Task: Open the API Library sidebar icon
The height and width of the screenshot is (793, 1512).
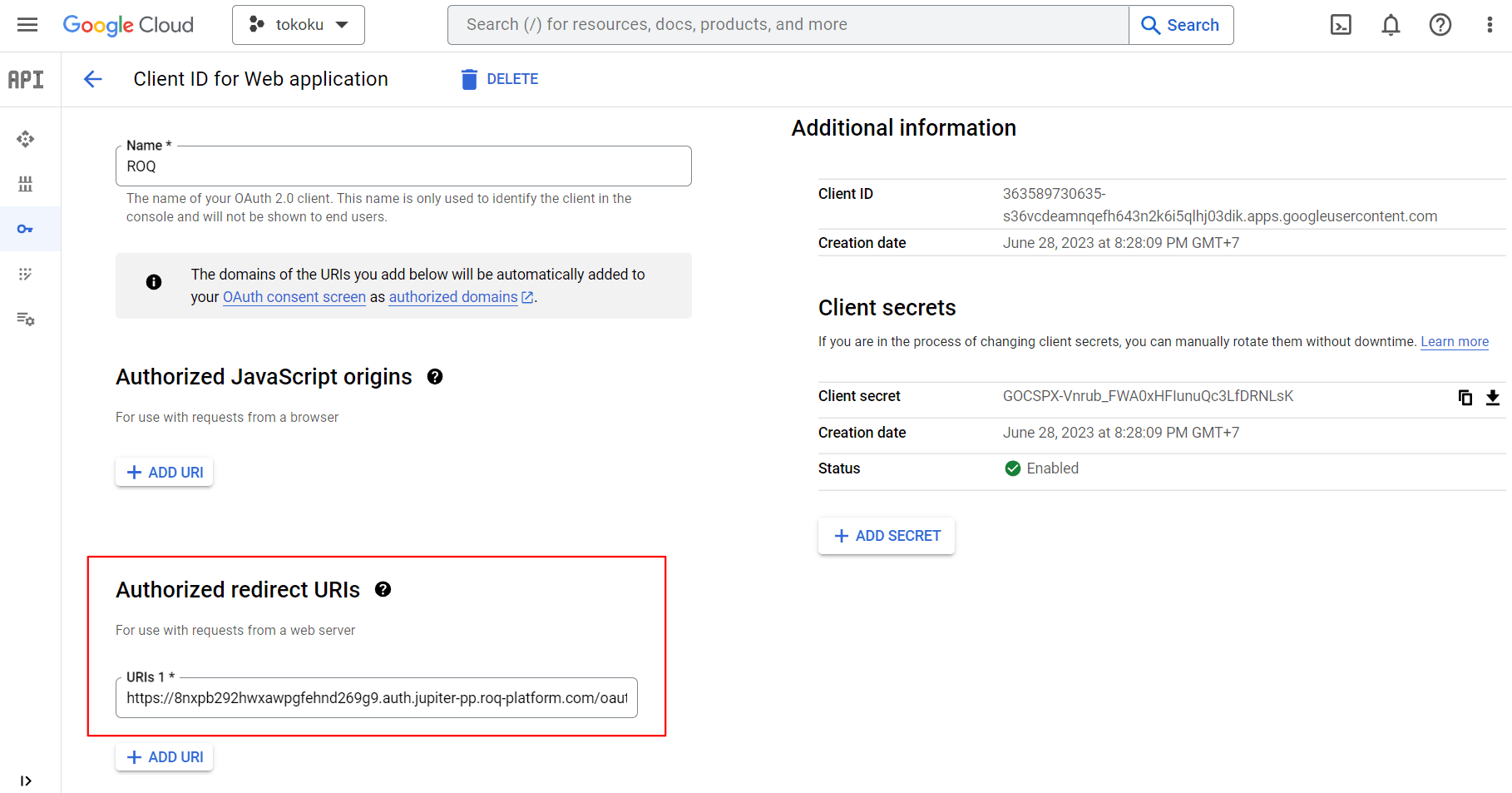Action: click(x=26, y=184)
